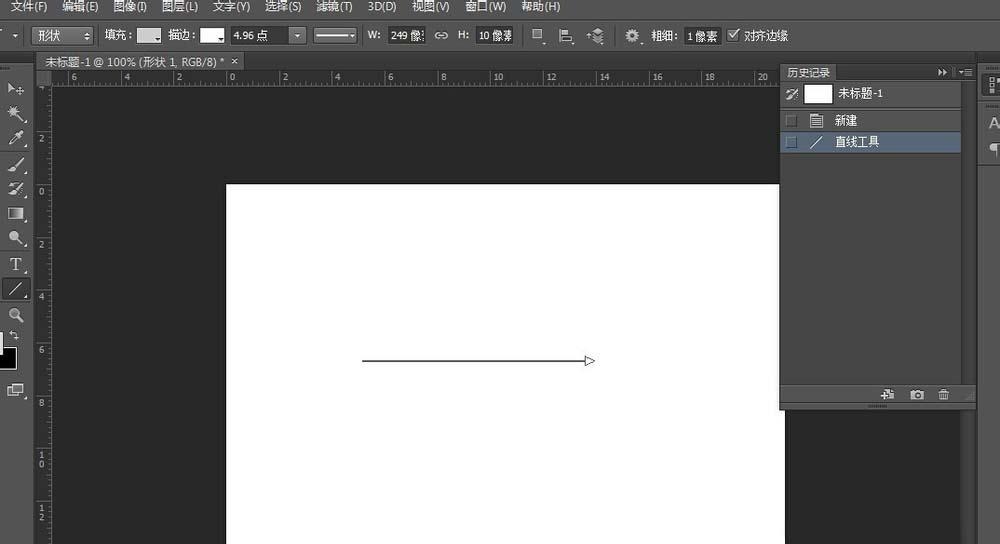Open path alignment options
The width and height of the screenshot is (1000, 544).
tap(565, 36)
